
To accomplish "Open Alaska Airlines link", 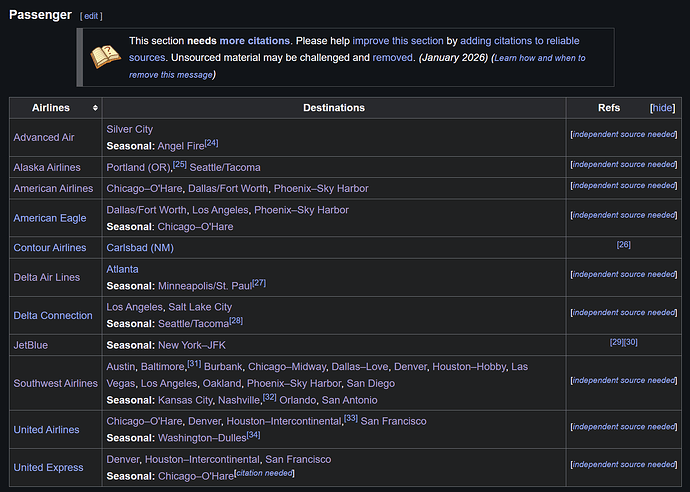I will [47, 167].
